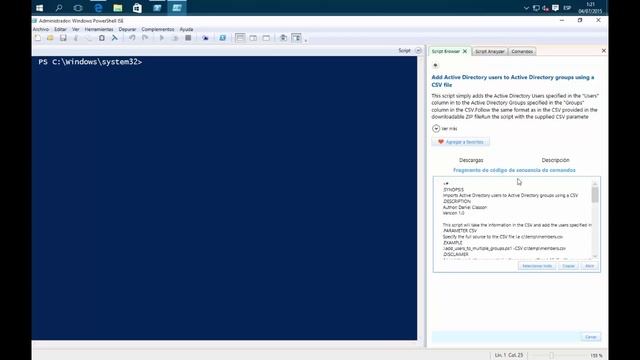
Task: Click the code snippet scrollbar thumb
Action: tap(595, 195)
